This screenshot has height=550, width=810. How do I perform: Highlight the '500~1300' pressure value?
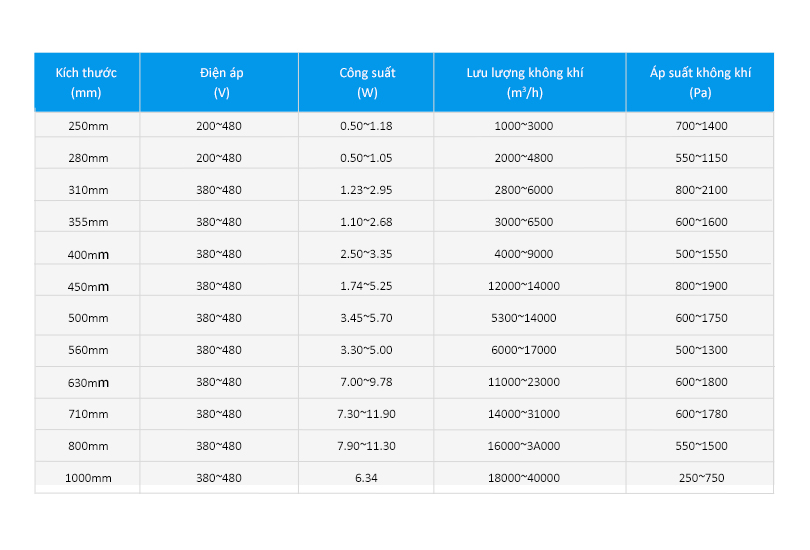702,350
